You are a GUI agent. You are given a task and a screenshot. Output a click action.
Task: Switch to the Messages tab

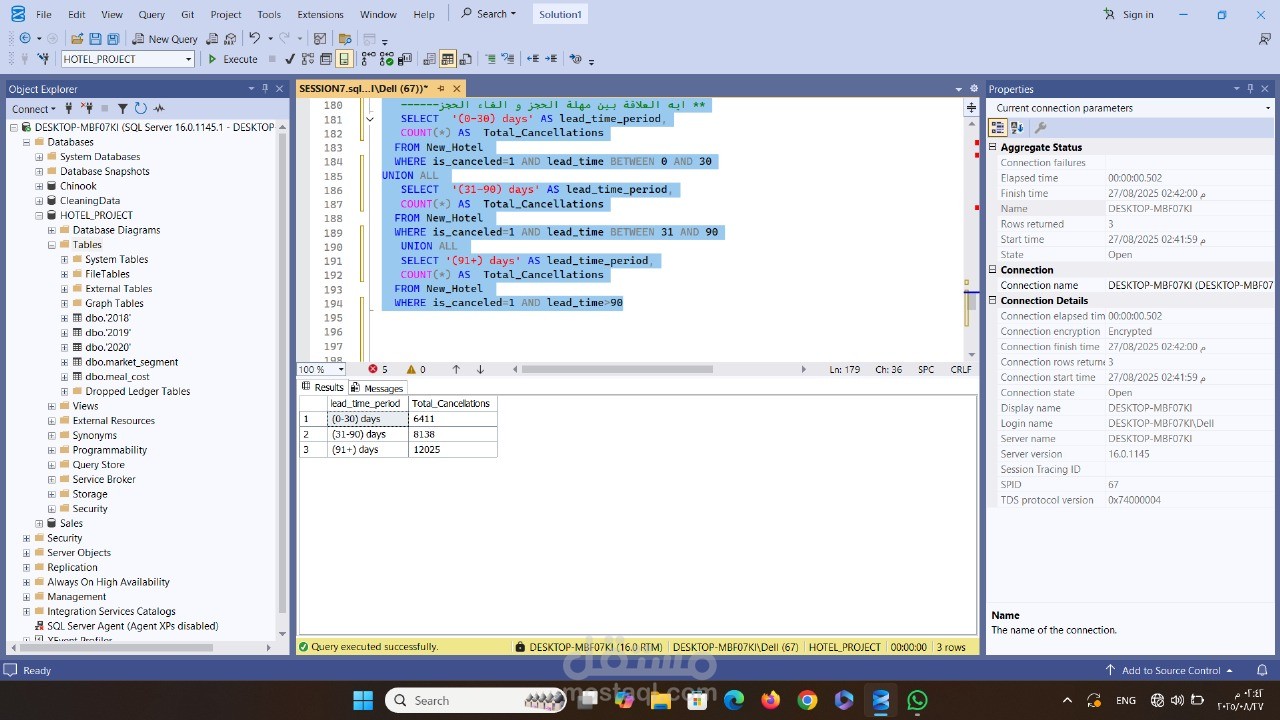point(377,388)
